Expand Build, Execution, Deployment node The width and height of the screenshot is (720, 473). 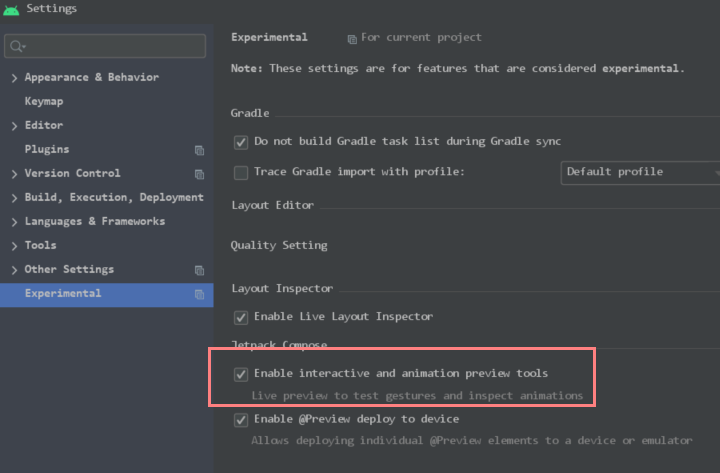(14, 198)
